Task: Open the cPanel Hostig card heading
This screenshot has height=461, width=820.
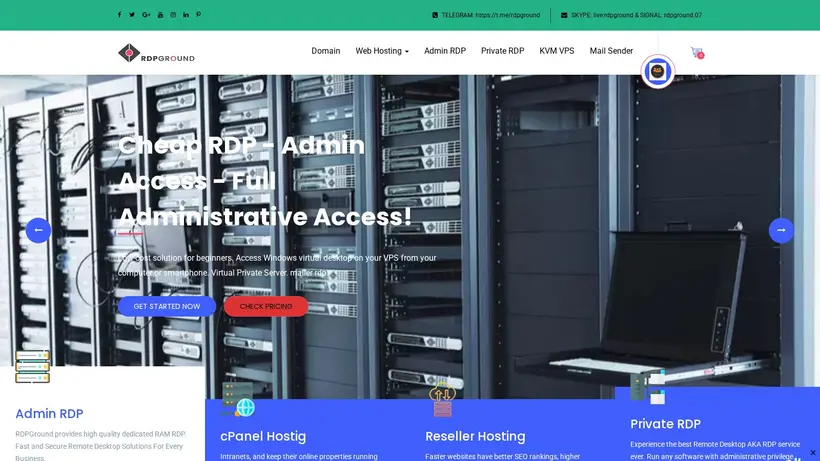Action: [x=263, y=436]
